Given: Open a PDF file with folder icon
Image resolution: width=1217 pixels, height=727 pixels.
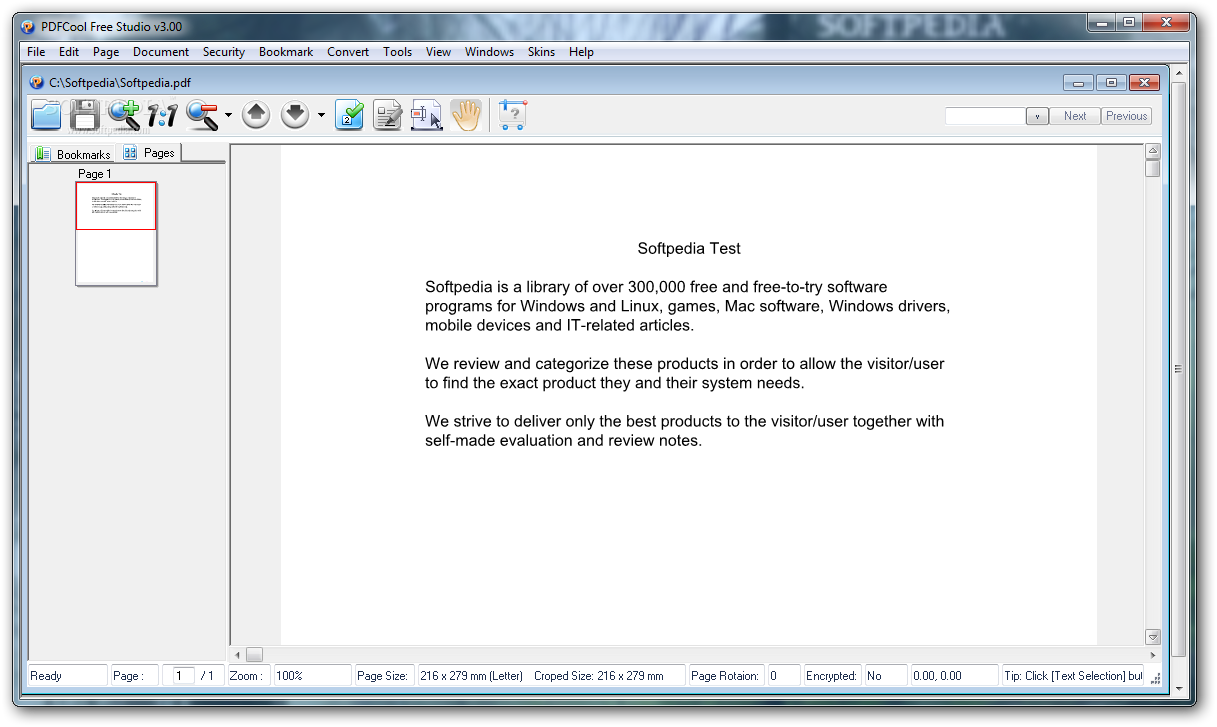Looking at the screenshot, I should coord(46,115).
